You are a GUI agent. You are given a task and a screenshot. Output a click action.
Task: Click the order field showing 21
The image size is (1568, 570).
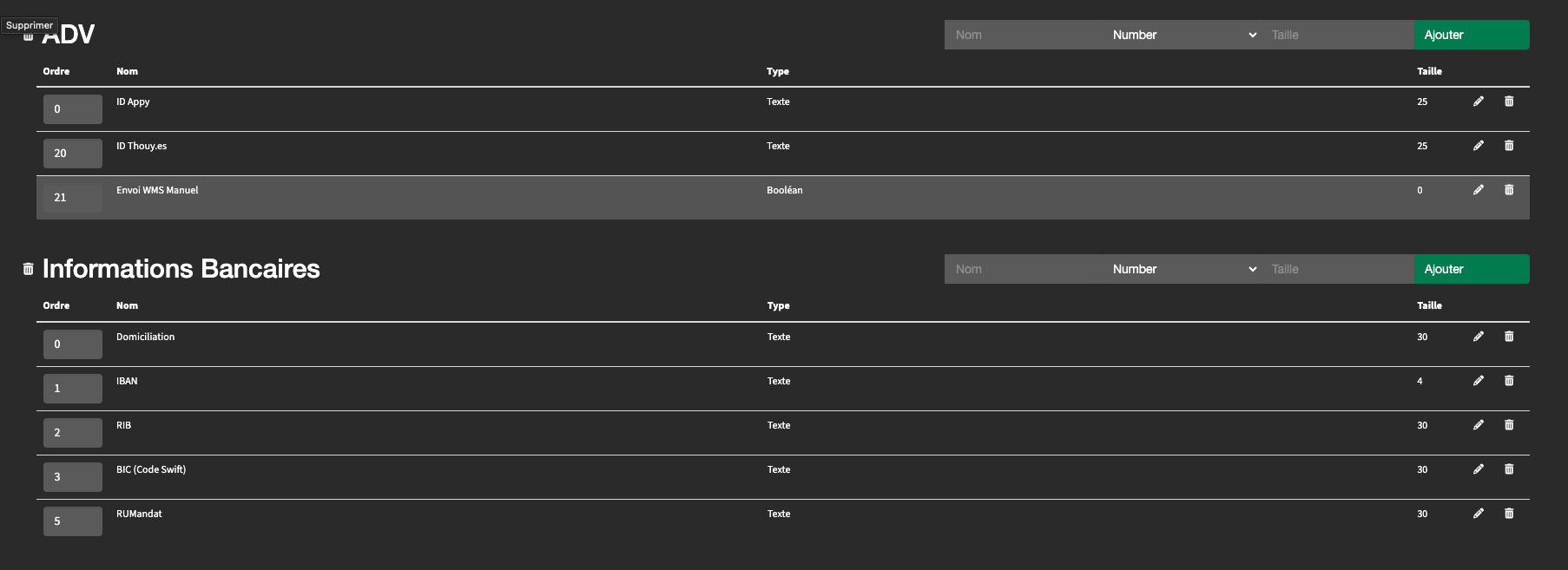pos(73,198)
